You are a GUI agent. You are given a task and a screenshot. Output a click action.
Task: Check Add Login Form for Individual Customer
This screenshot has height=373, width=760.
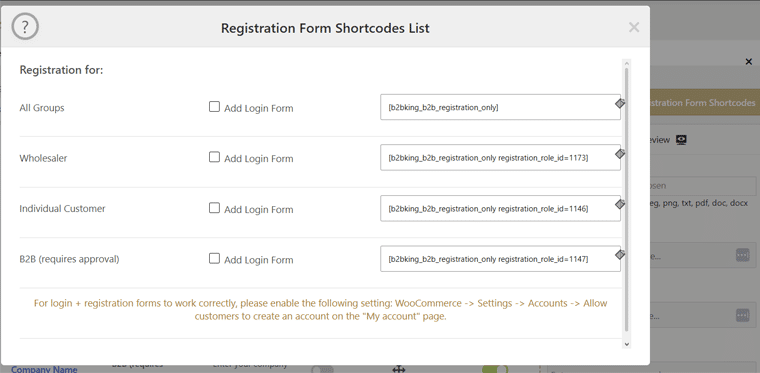pyautogui.click(x=214, y=208)
